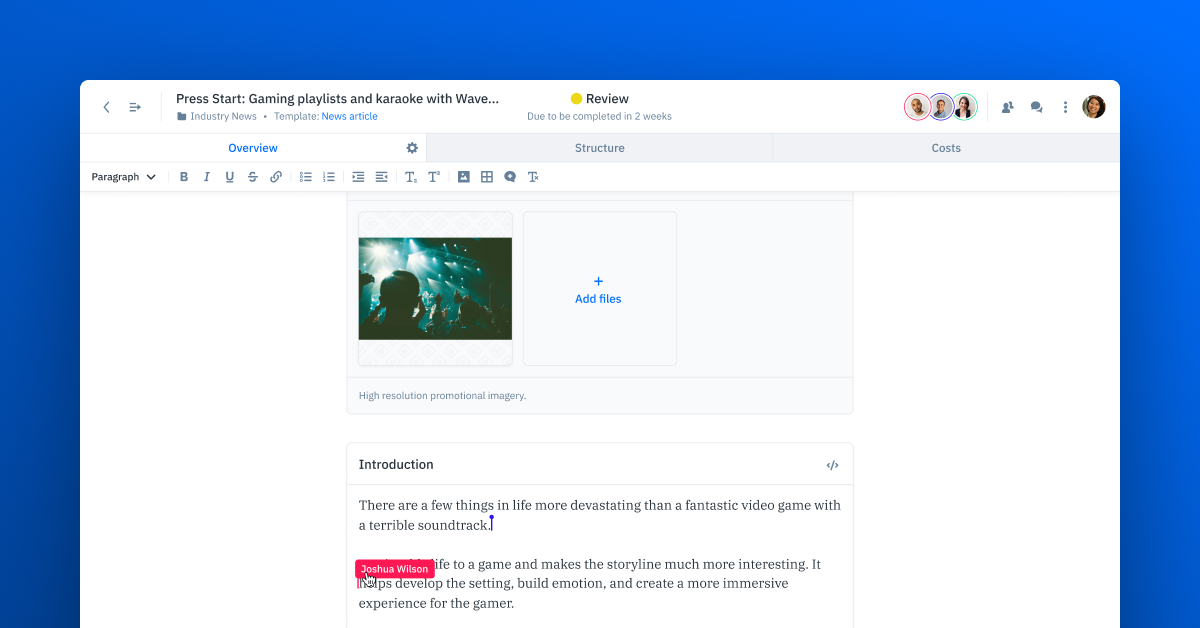Image resolution: width=1200 pixels, height=628 pixels.
Task: Toggle underline formatting
Action: [229, 176]
